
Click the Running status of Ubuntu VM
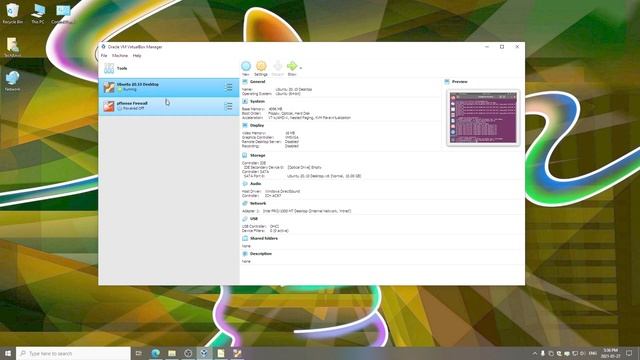click(x=129, y=89)
